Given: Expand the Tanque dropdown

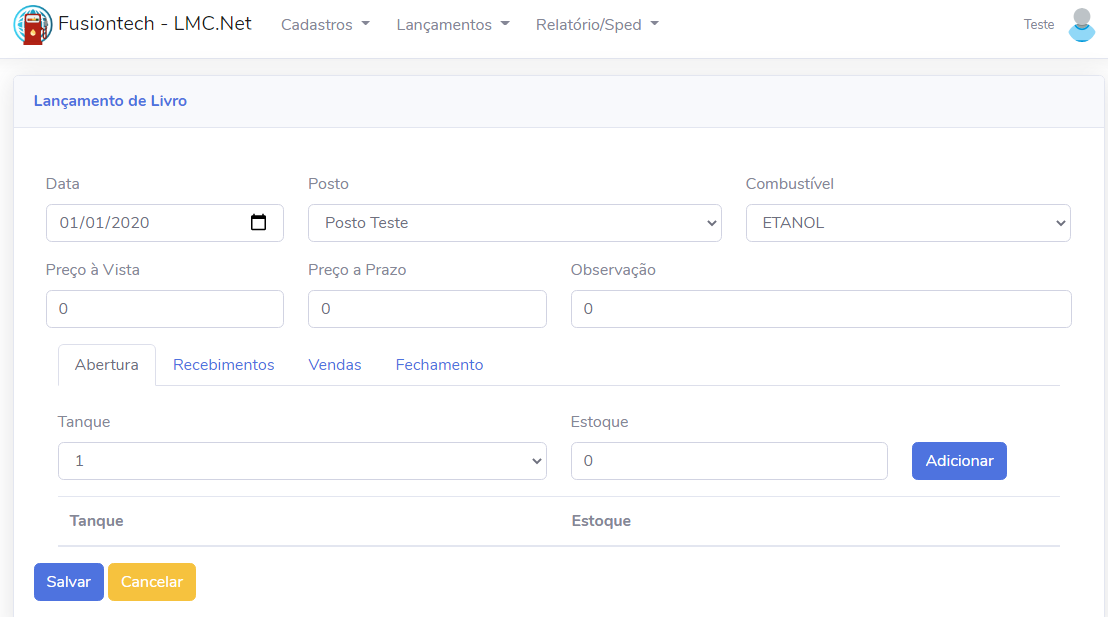Looking at the screenshot, I should tap(302, 461).
